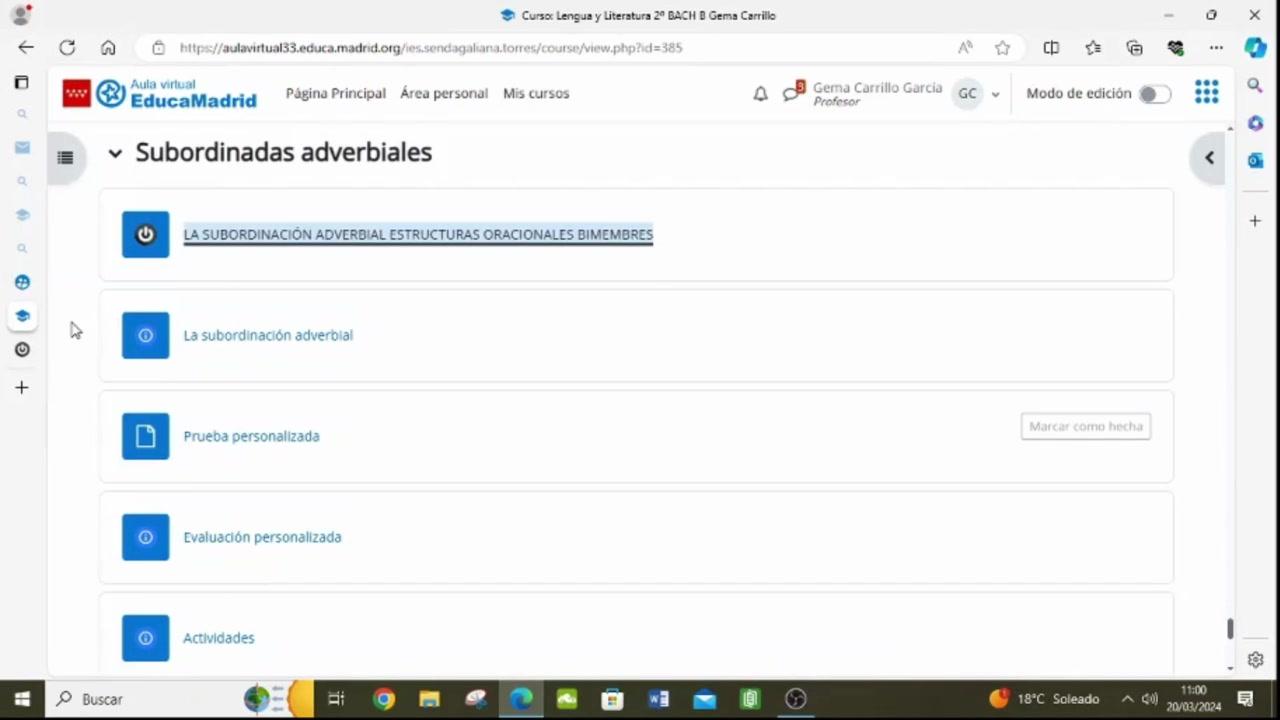Screen dimensions: 1280x720
Task: Open the EducaMadrid notifications bell
Action: click(x=760, y=93)
